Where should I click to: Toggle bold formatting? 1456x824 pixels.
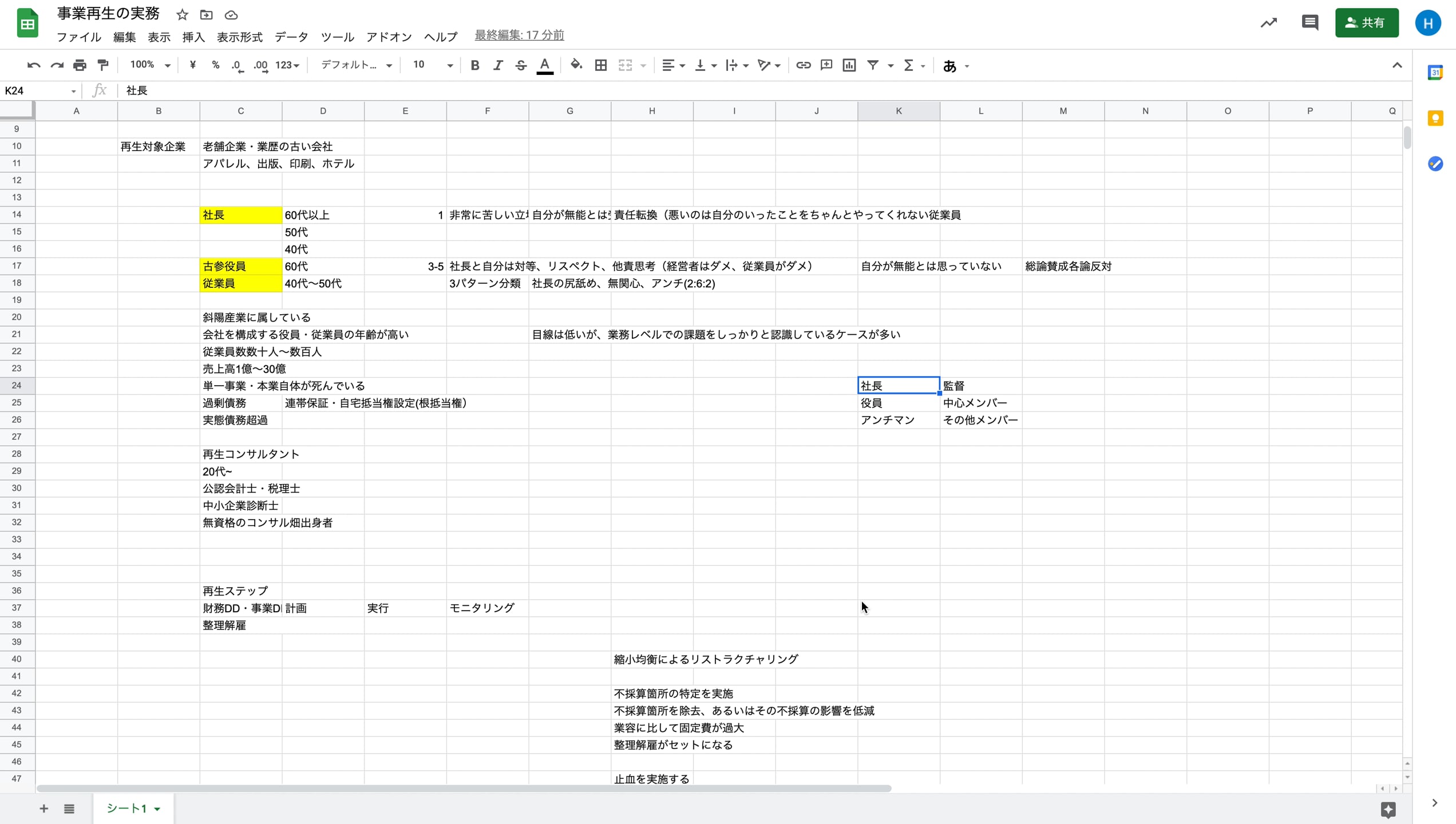tap(474, 65)
